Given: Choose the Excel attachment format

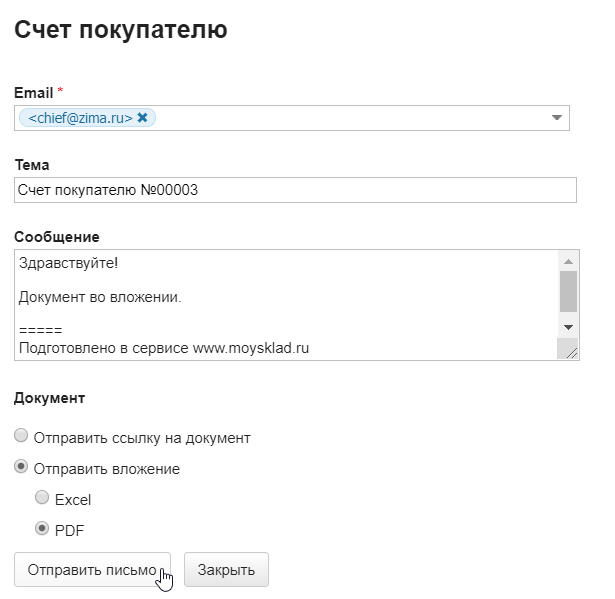Looking at the screenshot, I should coord(42,498).
